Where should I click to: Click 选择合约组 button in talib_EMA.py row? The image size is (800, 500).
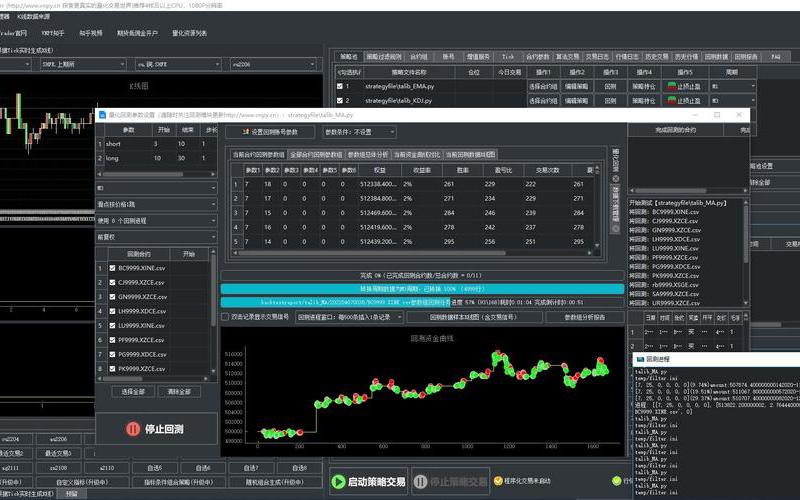click(543, 86)
